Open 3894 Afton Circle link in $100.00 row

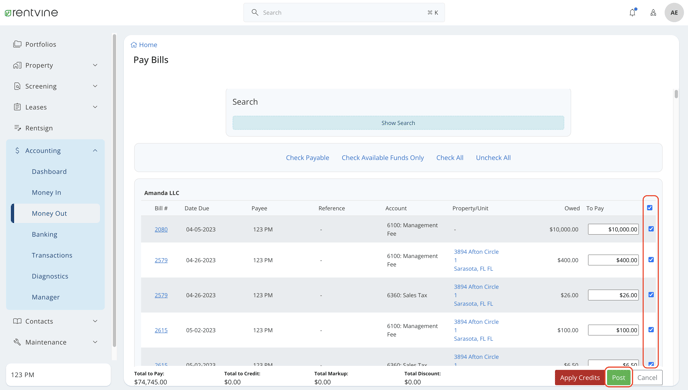click(476, 330)
